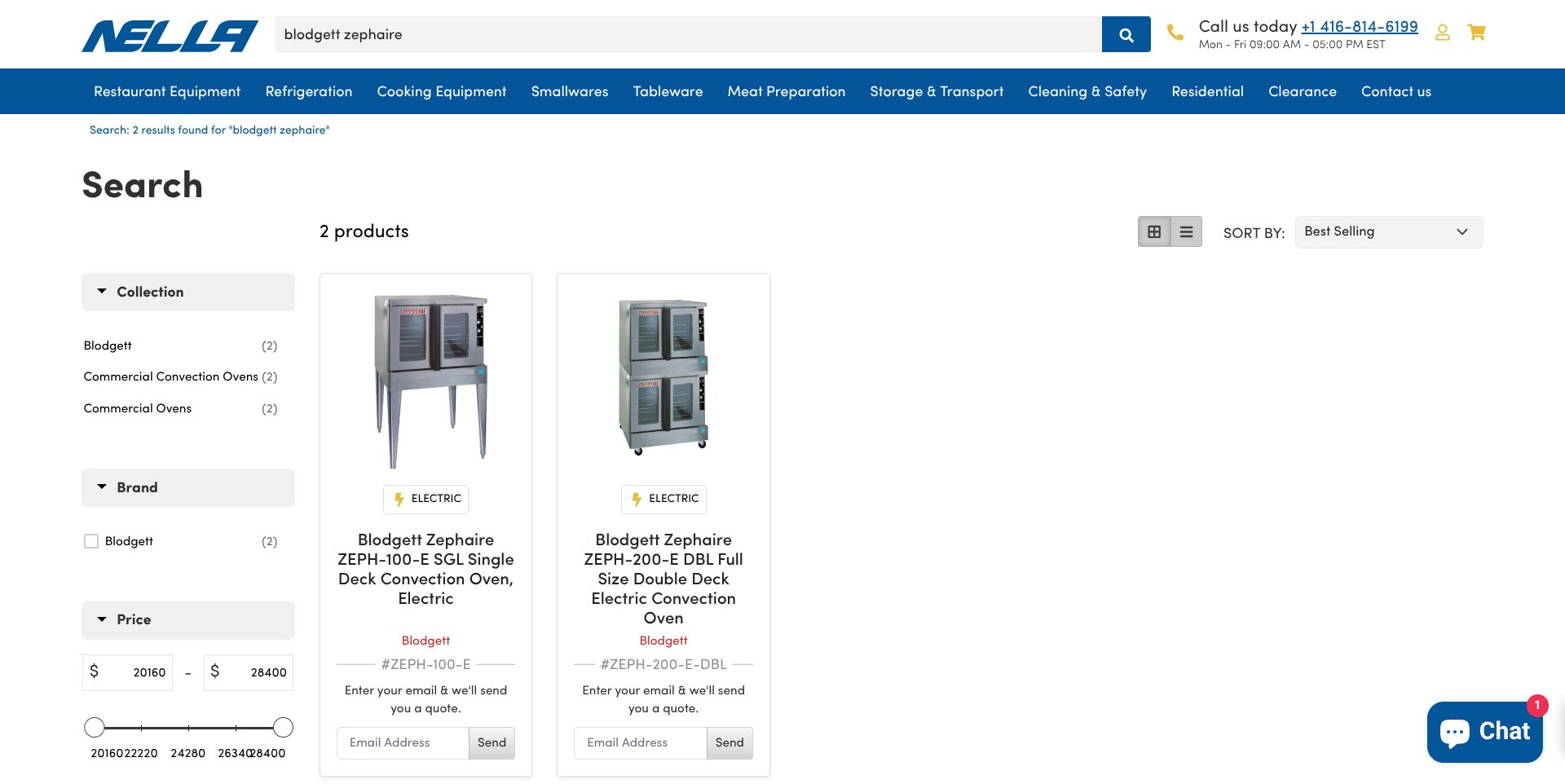The width and height of the screenshot is (1565, 784).
Task: Click the Electric badge on ZEPH-100-E
Action: click(x=426, y=499)
